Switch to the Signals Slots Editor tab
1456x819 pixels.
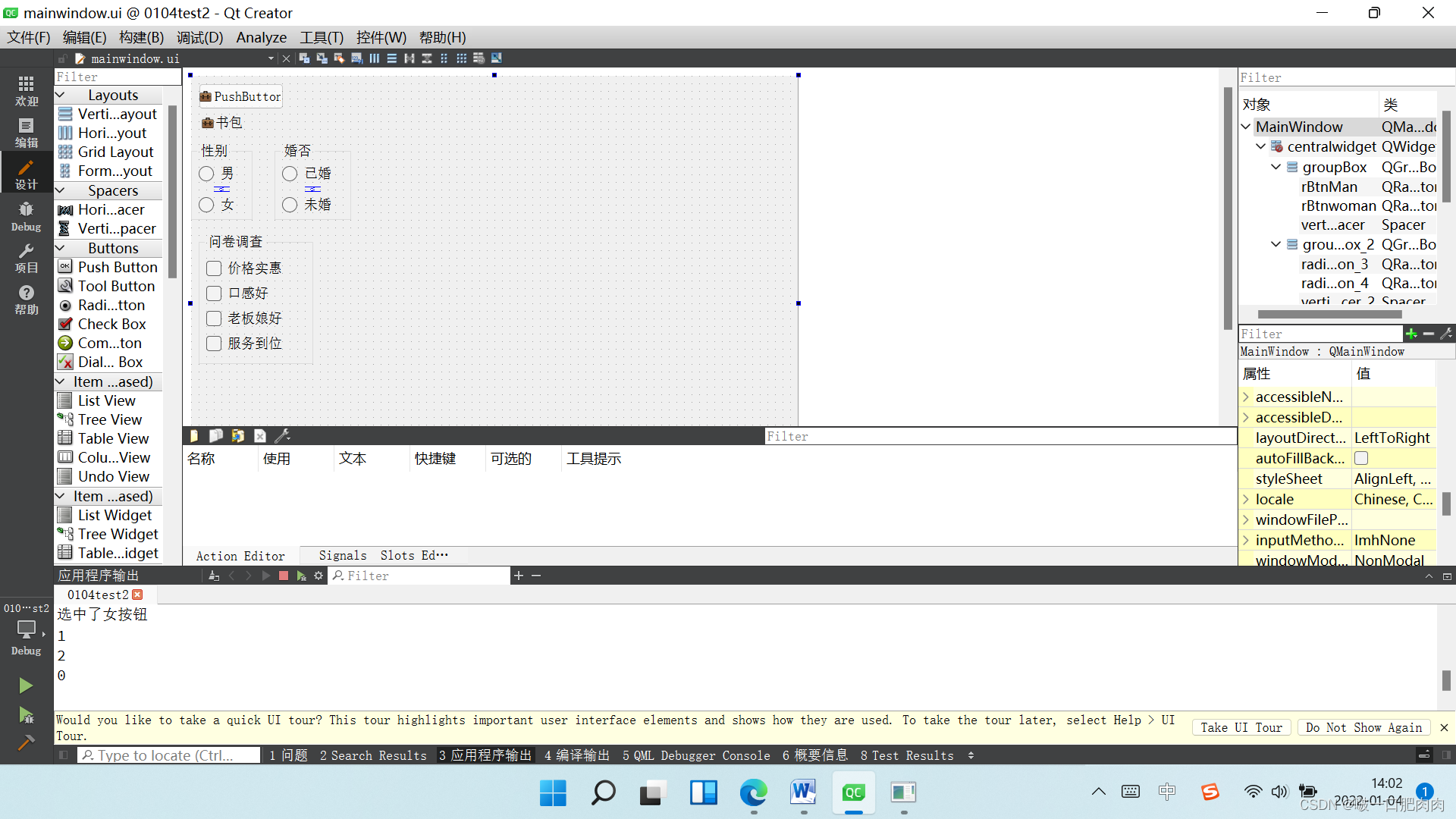coord(383,556)
